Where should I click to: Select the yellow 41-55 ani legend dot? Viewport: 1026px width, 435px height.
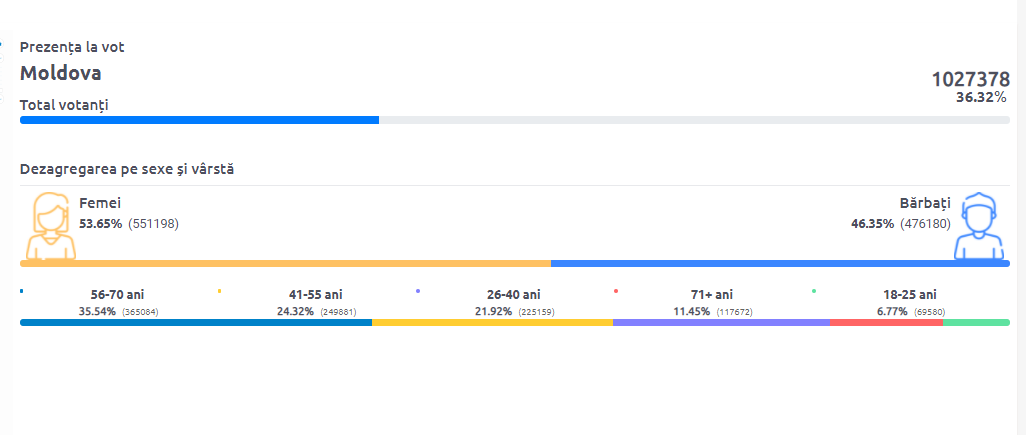tap(220, 290)
